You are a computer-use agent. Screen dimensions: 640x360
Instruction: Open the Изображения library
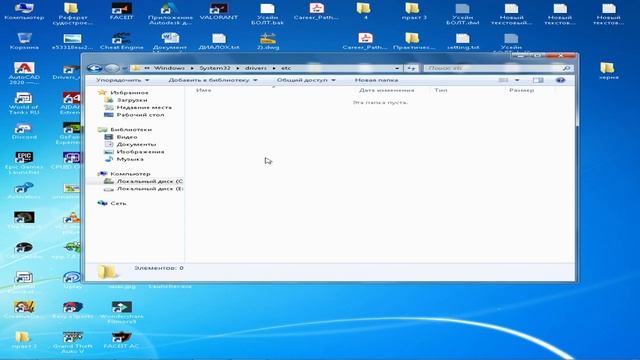[135, 152]
